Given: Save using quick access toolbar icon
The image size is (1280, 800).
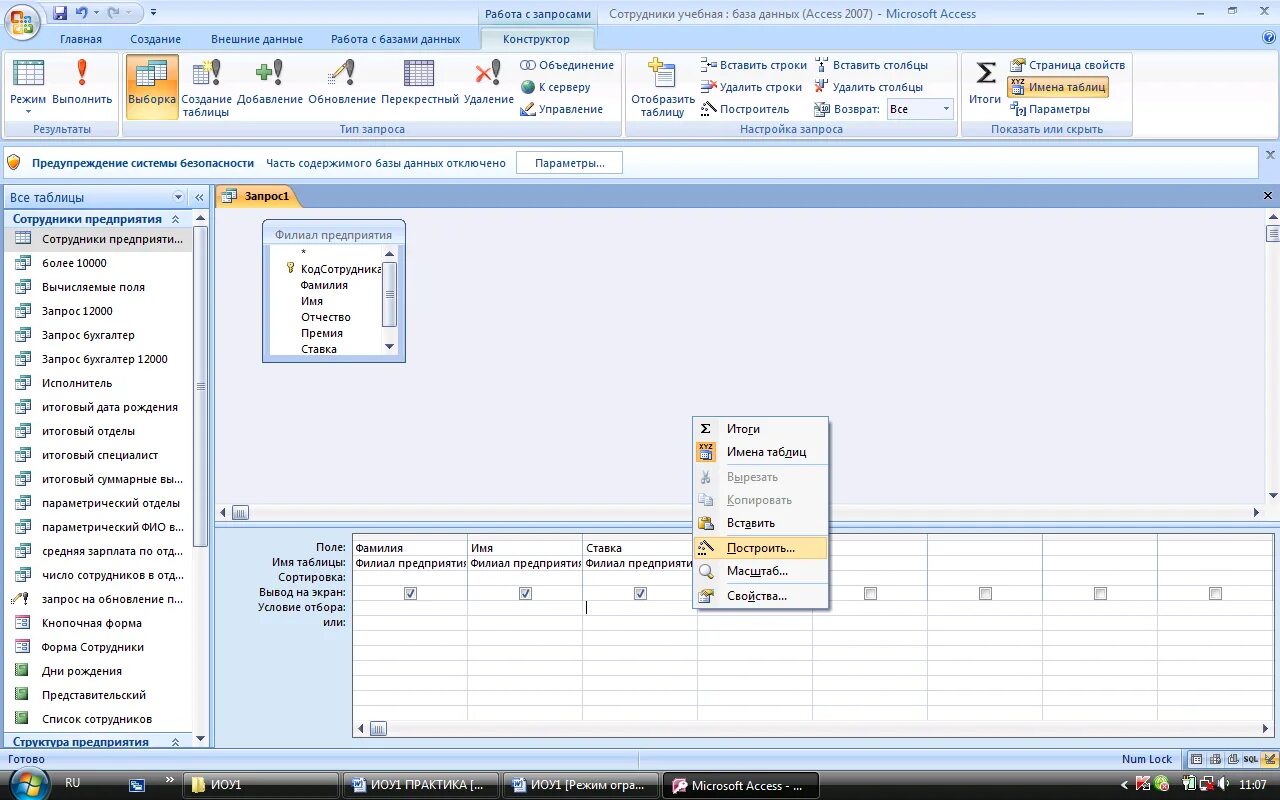Looking at the screenshot, I should (60, 13).
